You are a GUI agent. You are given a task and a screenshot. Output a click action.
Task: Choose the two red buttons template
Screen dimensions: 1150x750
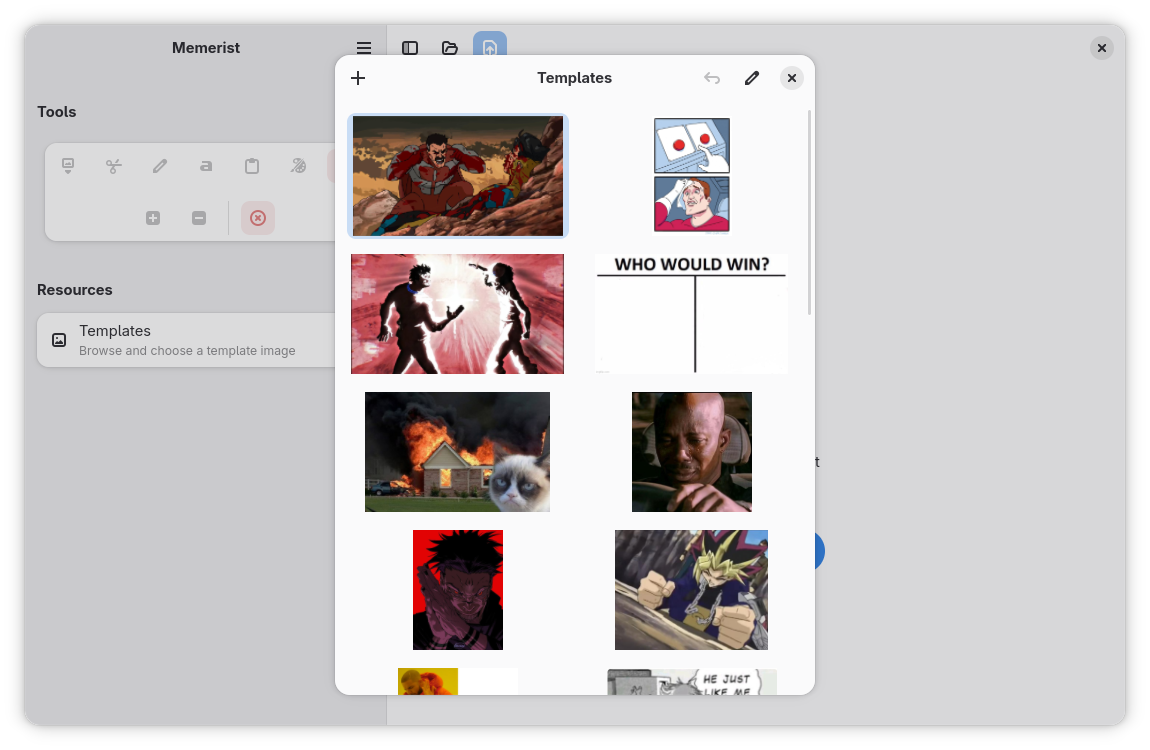coord(692,176)
